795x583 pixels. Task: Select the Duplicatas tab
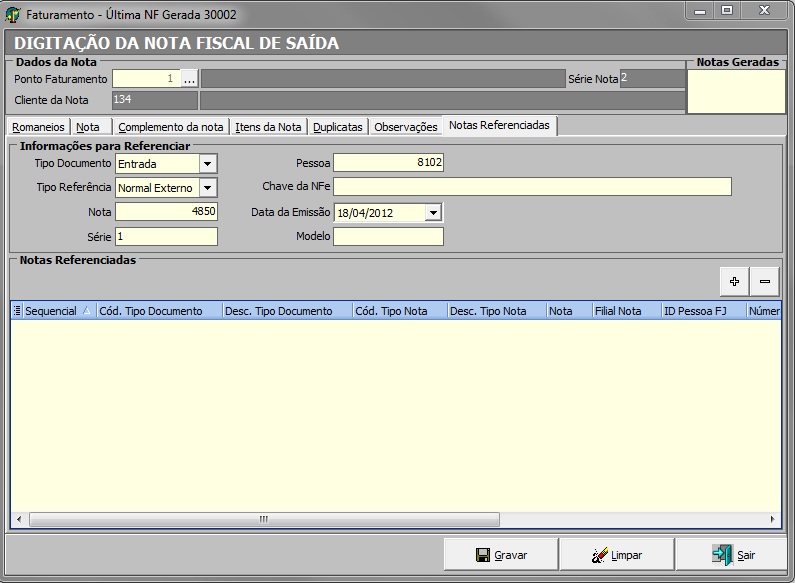pyautogui.click(x=337, y=127)
